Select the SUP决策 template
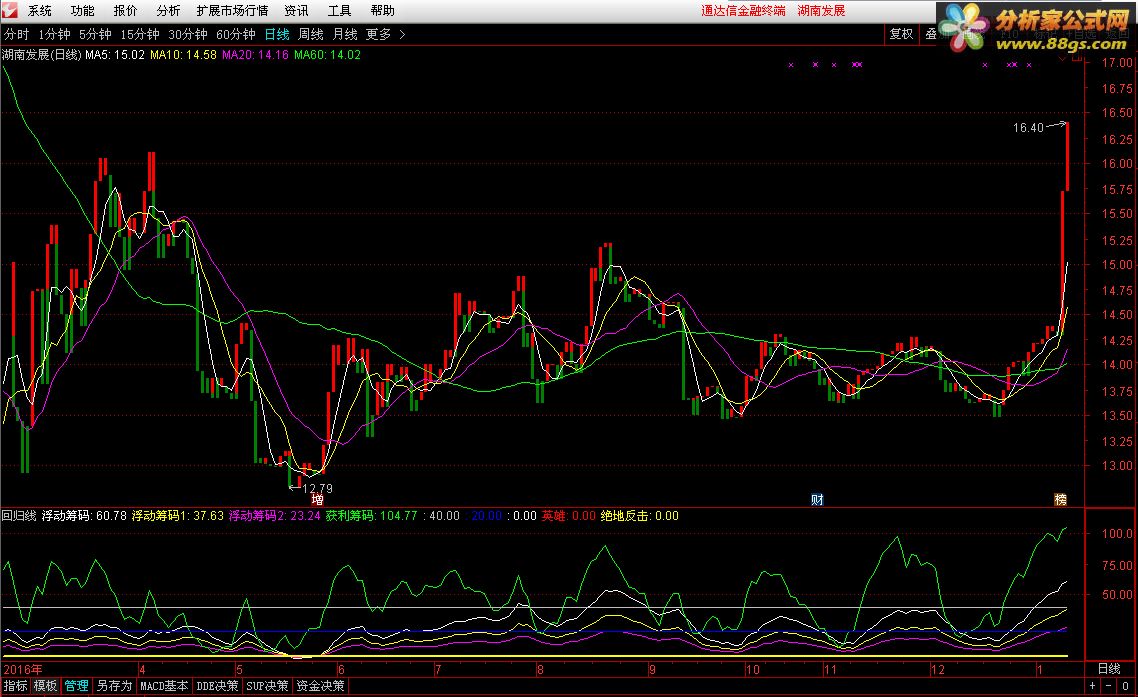This screenshot has height=697, width=1138. 267,685
